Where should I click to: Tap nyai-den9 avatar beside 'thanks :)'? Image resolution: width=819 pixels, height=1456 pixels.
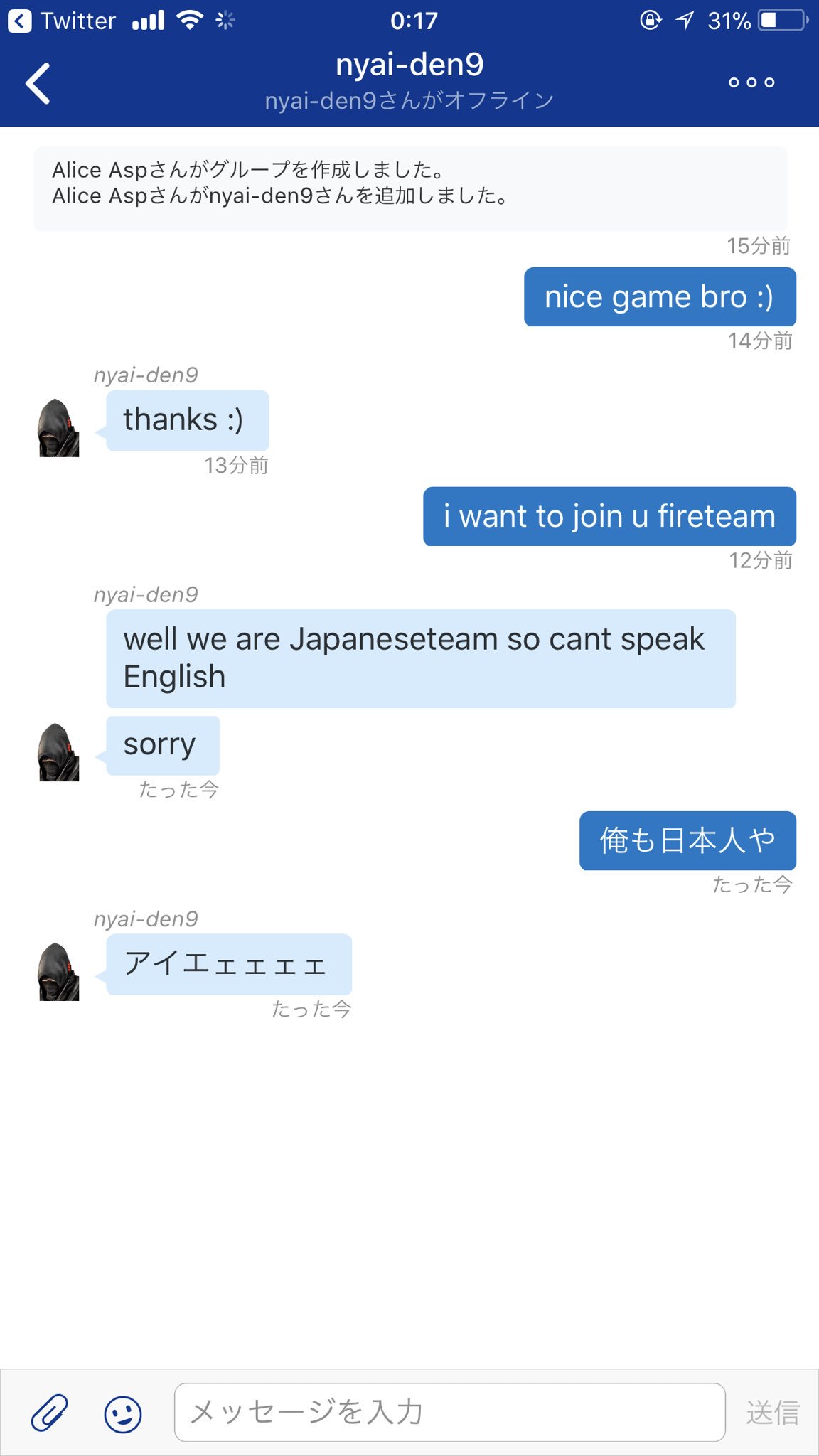pos(58,427)
